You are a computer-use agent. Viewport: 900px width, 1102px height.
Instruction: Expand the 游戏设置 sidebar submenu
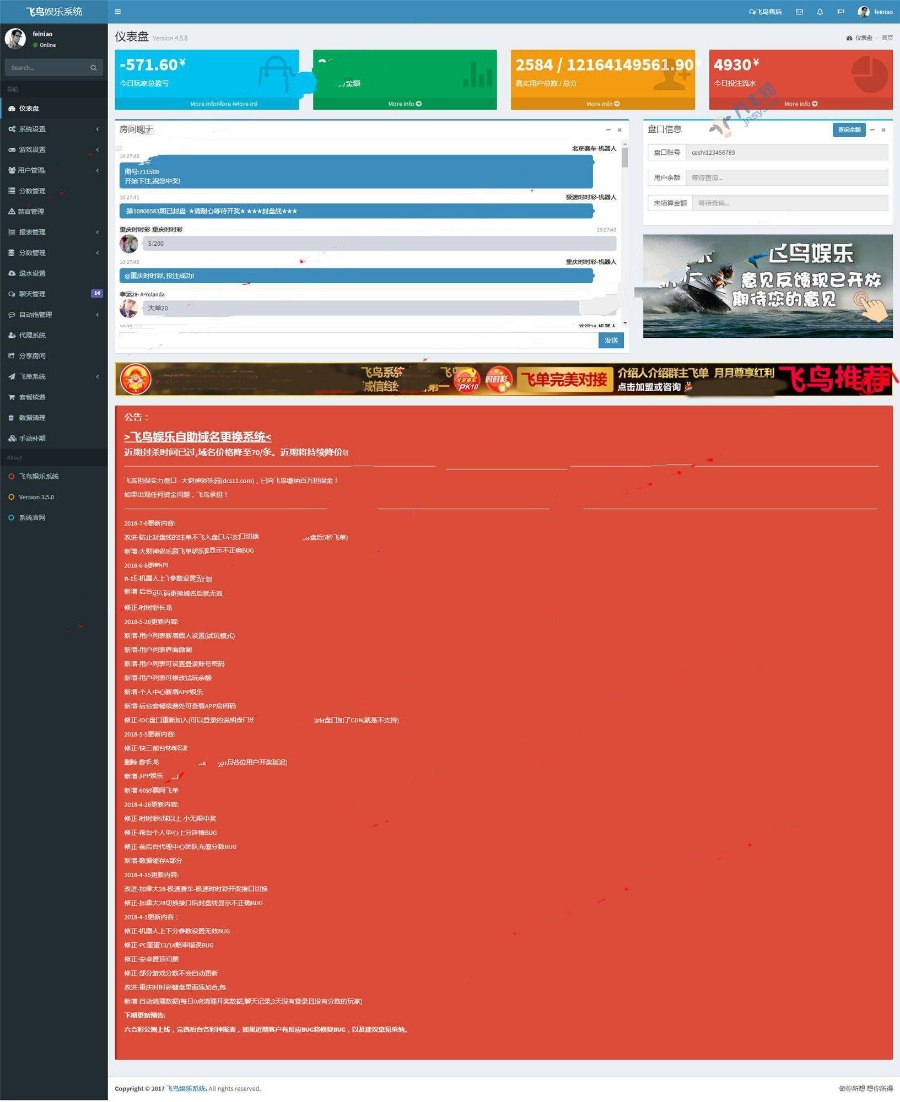point(53,150)
